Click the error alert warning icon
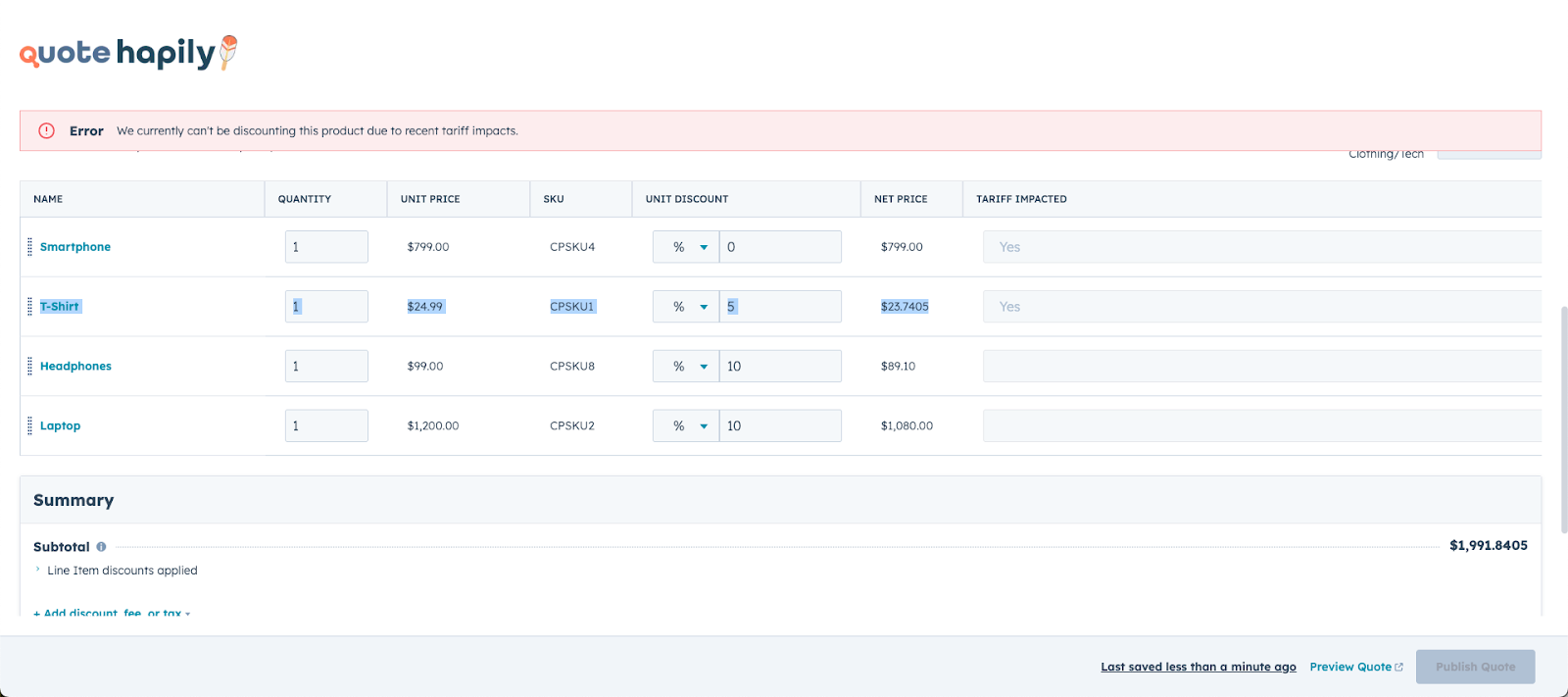The width and height of the screenshot is (1568, 697). 46,130
